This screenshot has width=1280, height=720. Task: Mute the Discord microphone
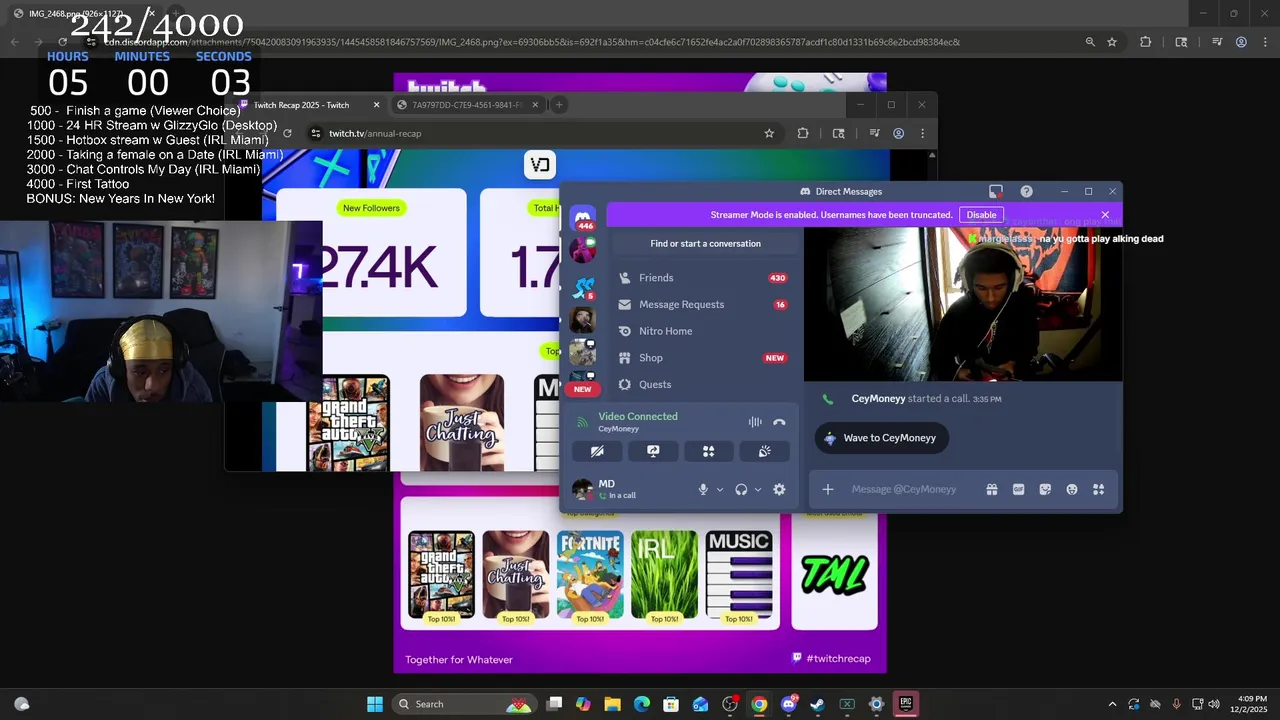click(703, 489)
